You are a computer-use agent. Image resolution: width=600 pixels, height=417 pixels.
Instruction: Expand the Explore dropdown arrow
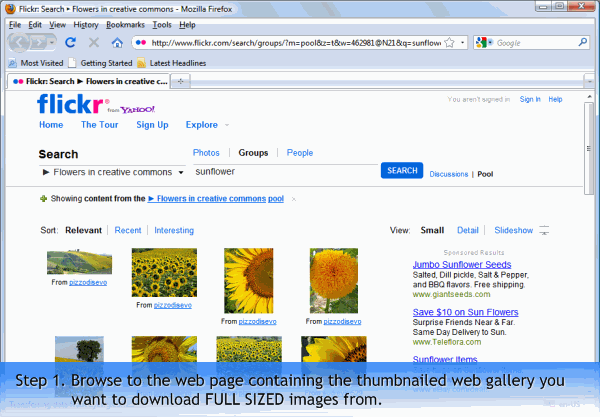[227, 125]
